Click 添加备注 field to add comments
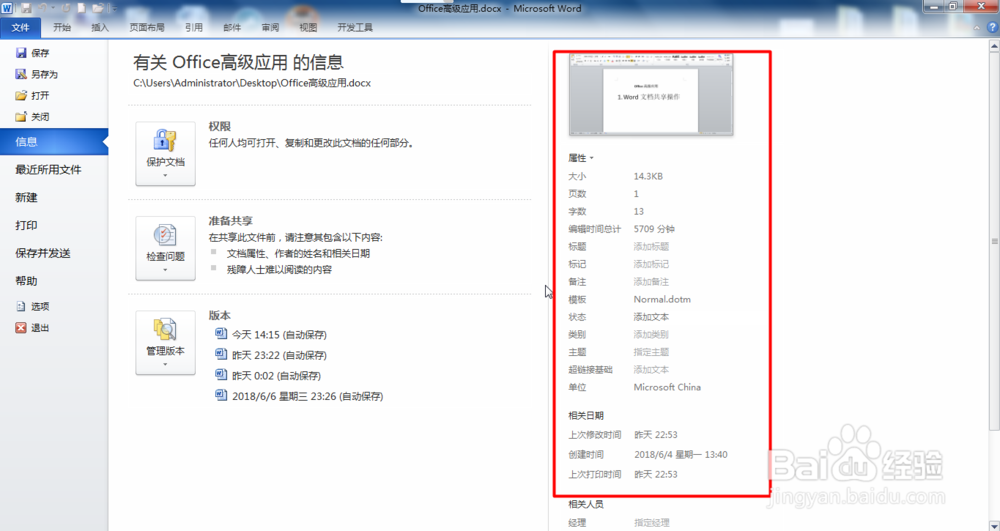The height and width of the screenshot is (531, 1000). coord(651,282)
